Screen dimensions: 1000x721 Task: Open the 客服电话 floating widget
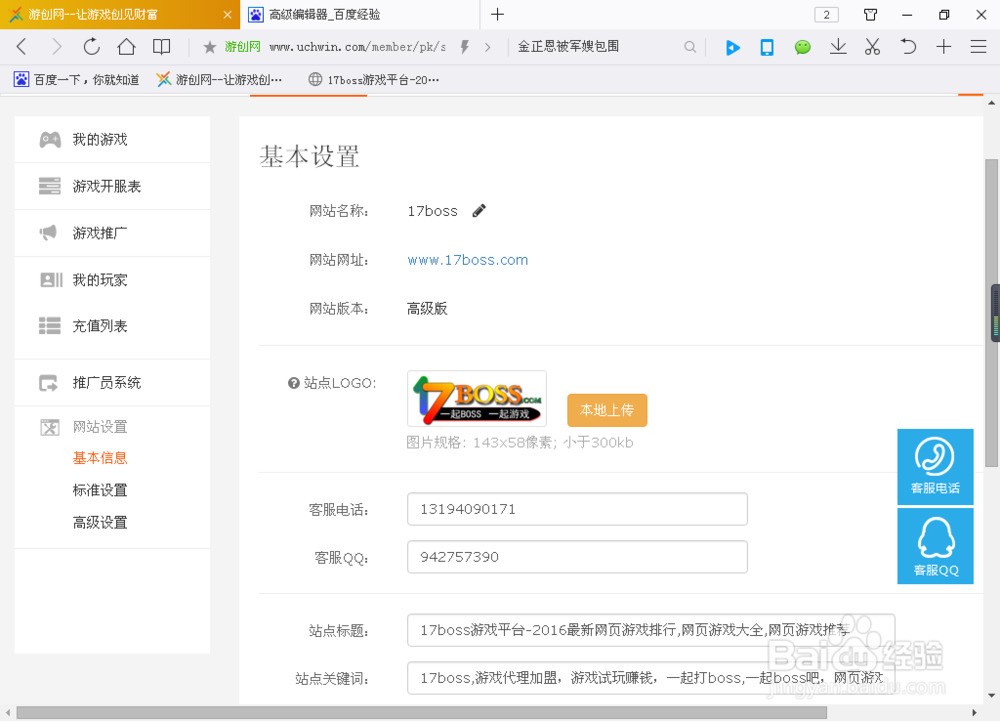click(935, 466)
